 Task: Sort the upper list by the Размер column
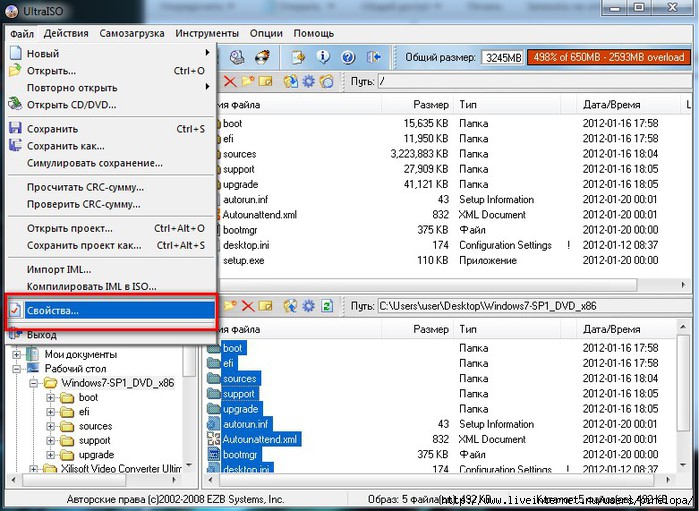coord(430,105)
